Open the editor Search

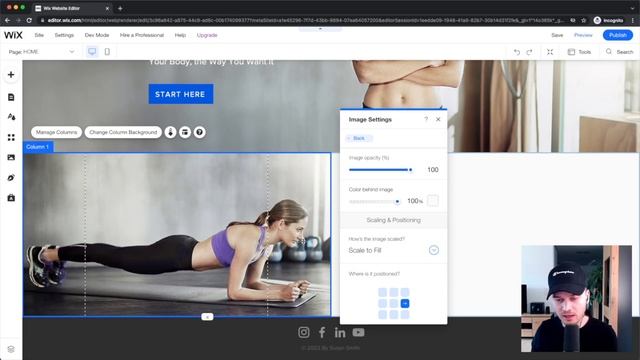click(619, 52)
